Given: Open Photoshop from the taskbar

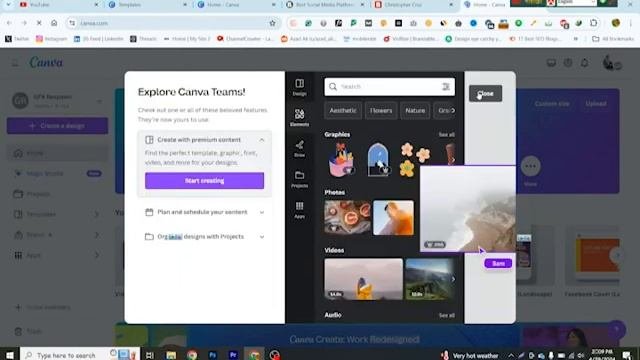Looking at the screenshot, I should point(213,355).
